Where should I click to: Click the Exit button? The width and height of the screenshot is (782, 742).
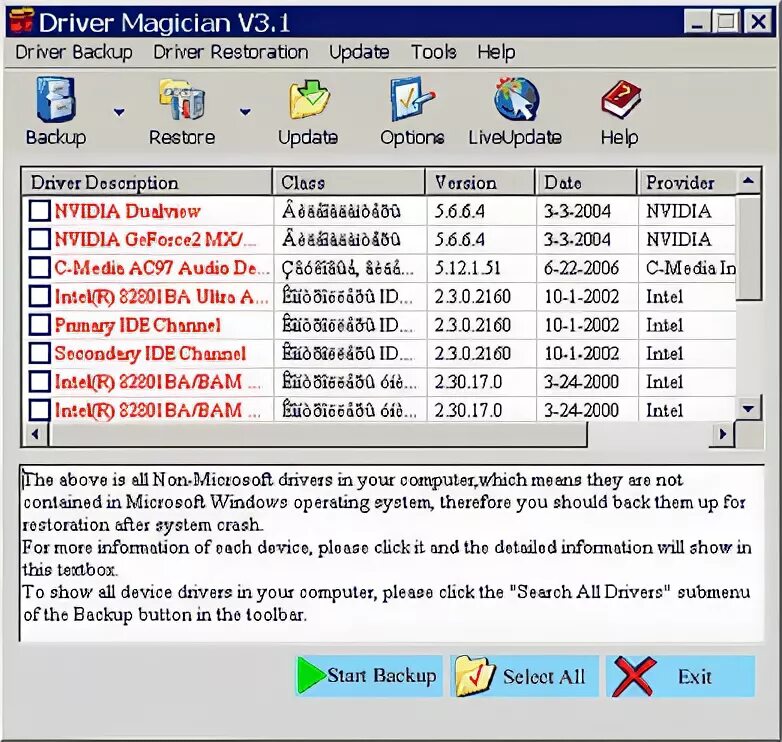pos(680,676)
